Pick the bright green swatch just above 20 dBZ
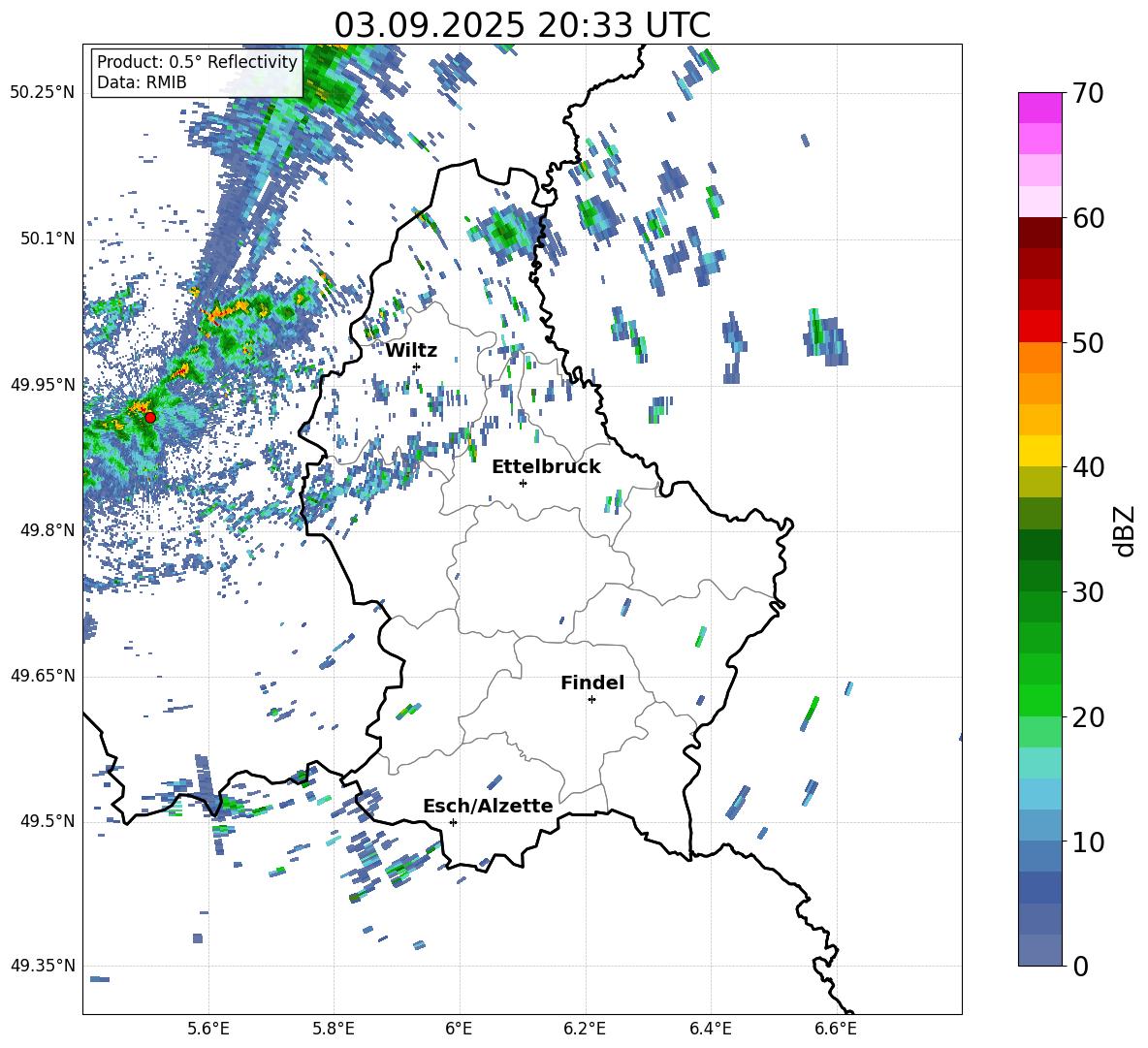Screen dimensions: 1148x1048 click(x=1039, y=700)
